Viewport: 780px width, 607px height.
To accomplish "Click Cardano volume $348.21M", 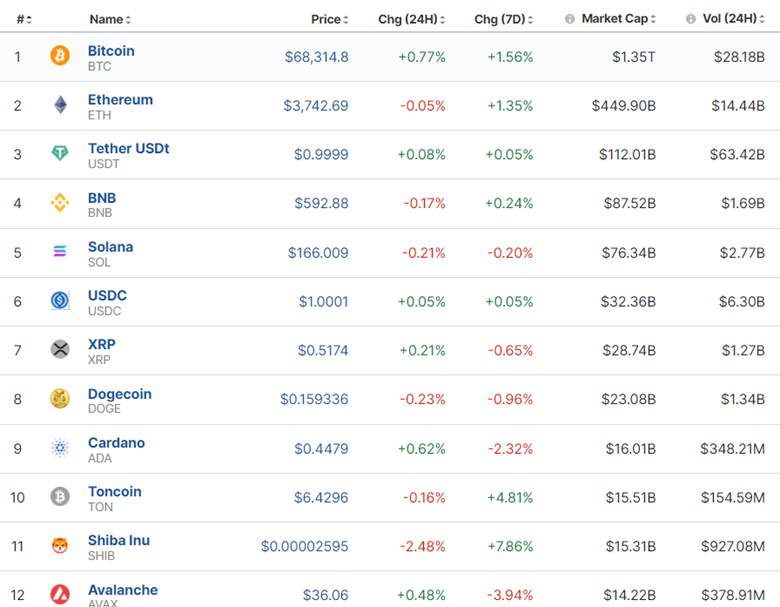I will click(x=732, y=449).
